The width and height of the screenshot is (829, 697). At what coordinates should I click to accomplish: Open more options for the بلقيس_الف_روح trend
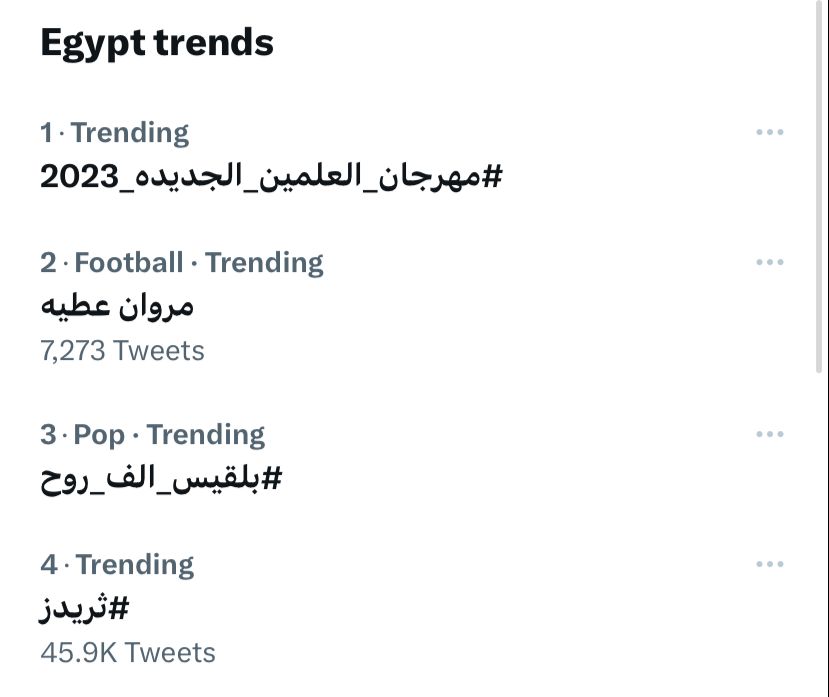[769, 434]
